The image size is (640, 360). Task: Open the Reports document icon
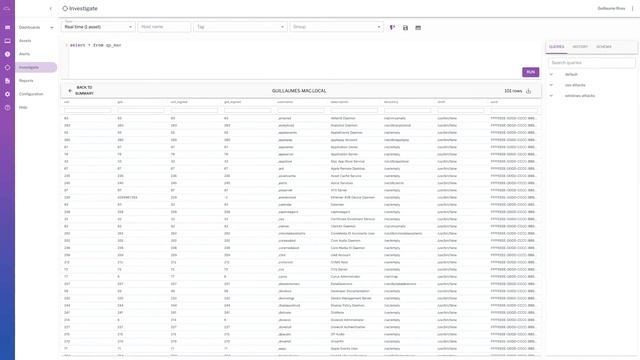[x=7, y=81]
